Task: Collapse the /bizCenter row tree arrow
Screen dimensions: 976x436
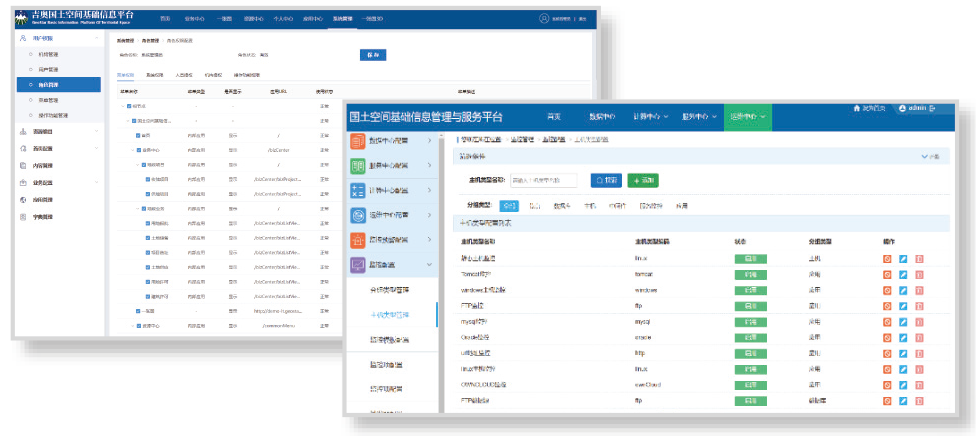Action: tap(133, 150)
